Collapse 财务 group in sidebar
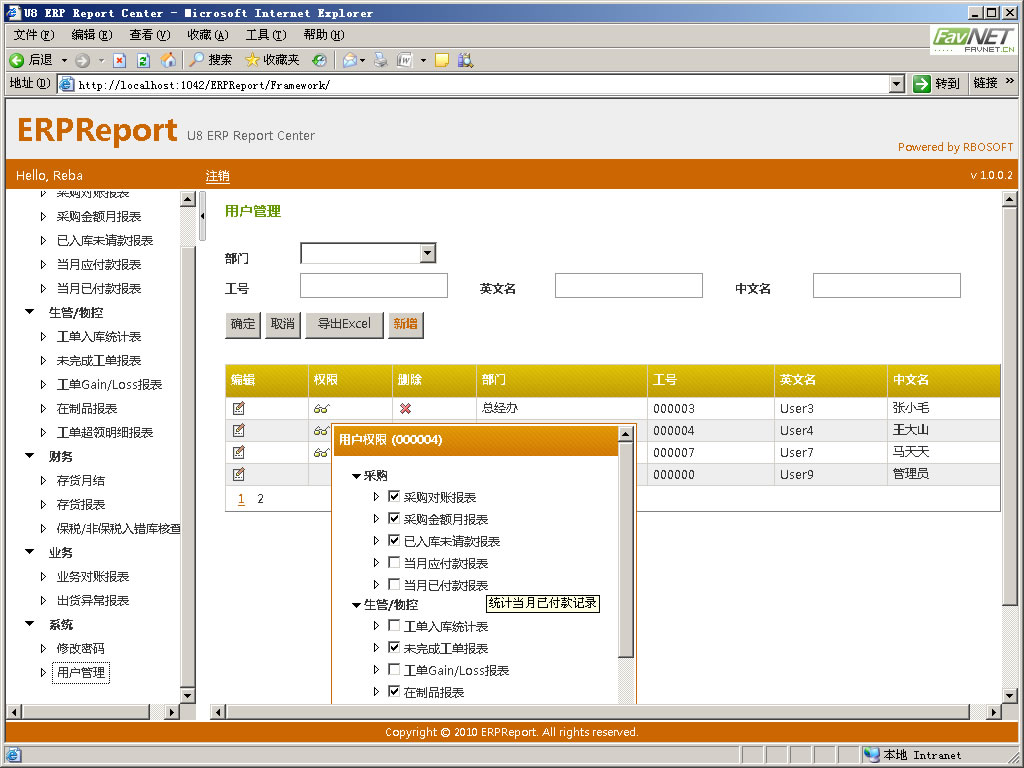Image resolution: width=1024 pixels, height=768 pixels. pyautogui.click(x=29, y=456)
